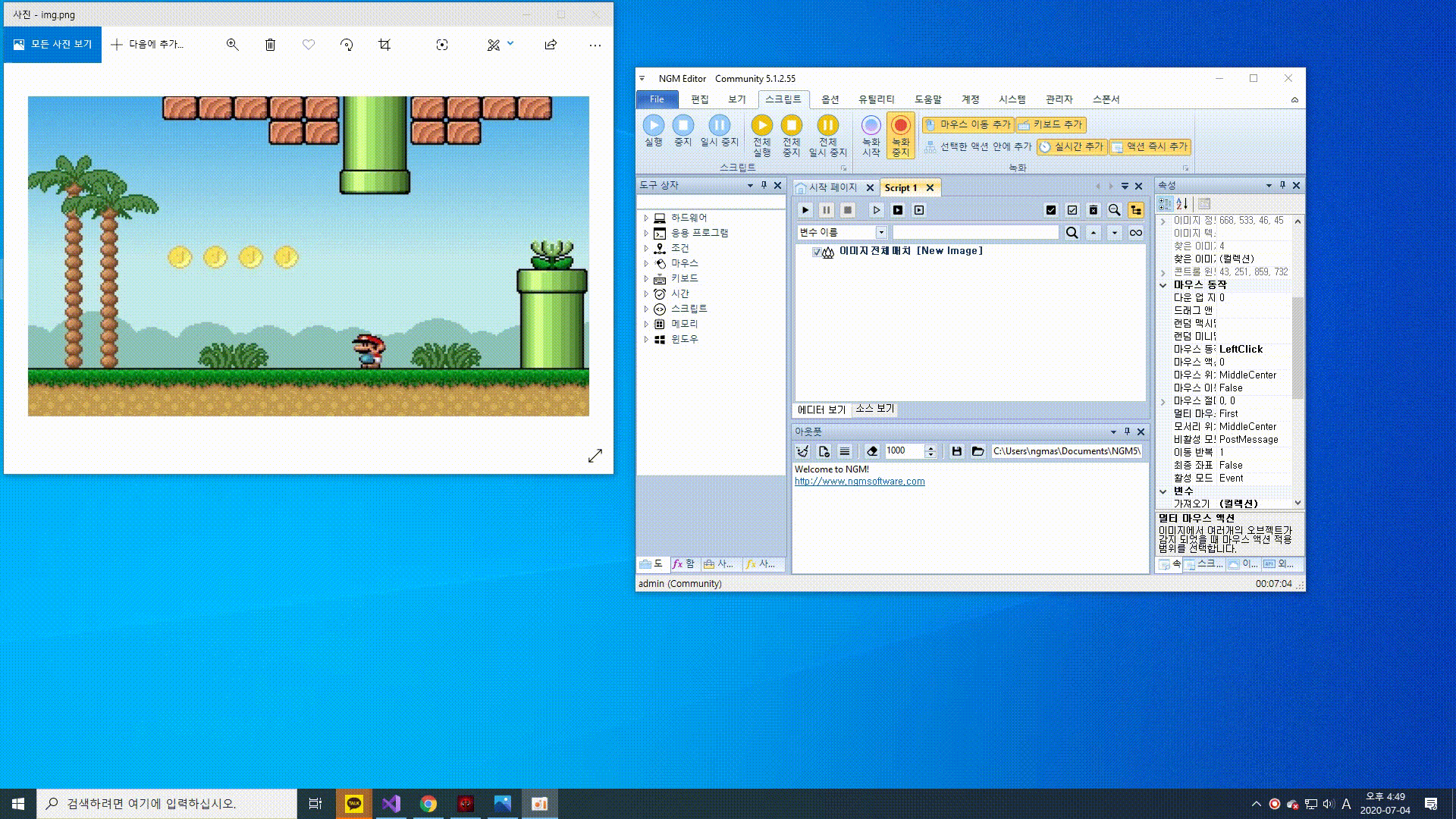This screenshot has width=1456, height=819.
Task: Click the favorite heart icon in Photos
Action: pyautogui.click(x=308, y=45)
